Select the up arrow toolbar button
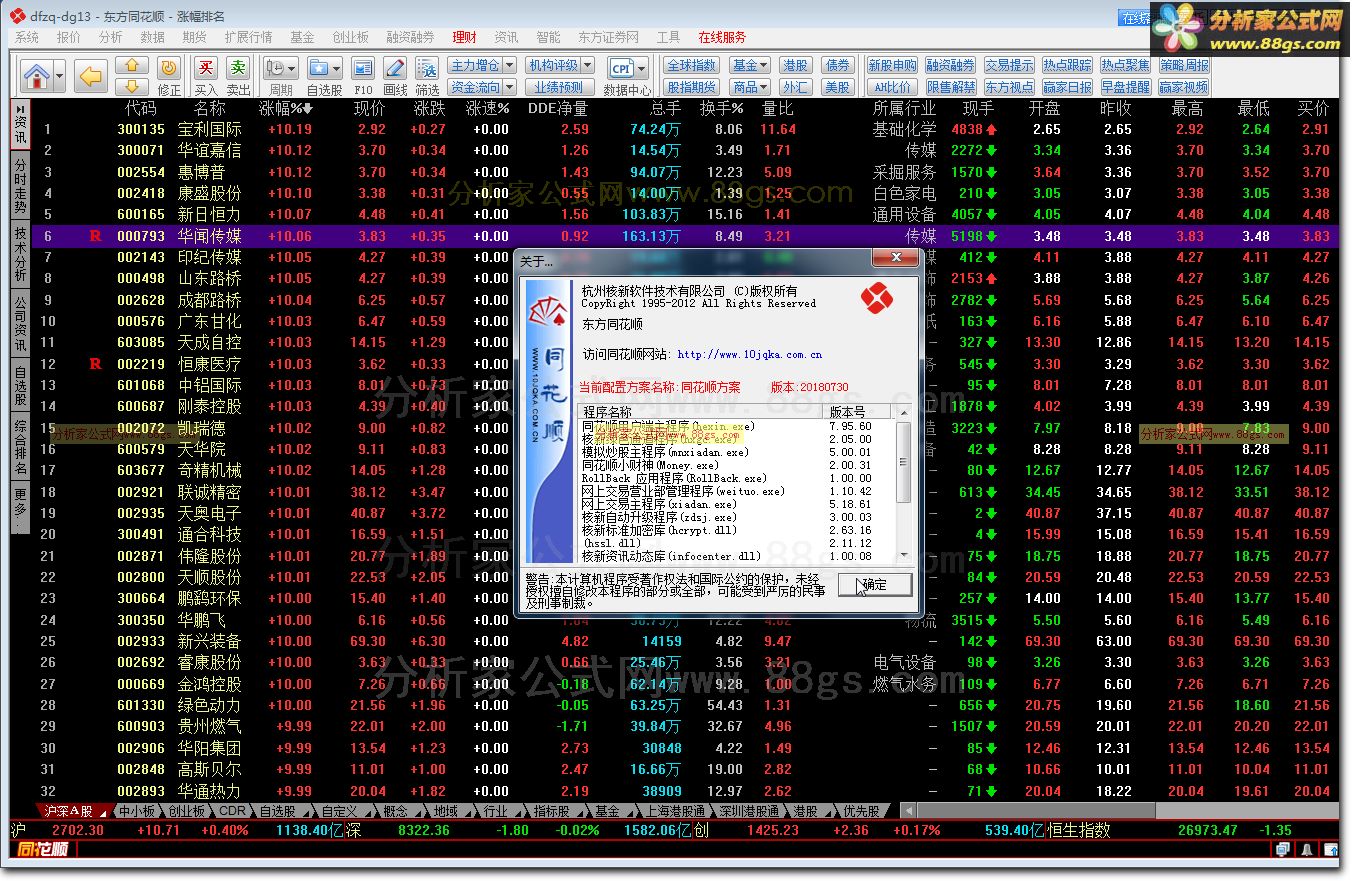The width and height of the screenshot is (1352, 881). pyautogui.click(x=132, y=66)
